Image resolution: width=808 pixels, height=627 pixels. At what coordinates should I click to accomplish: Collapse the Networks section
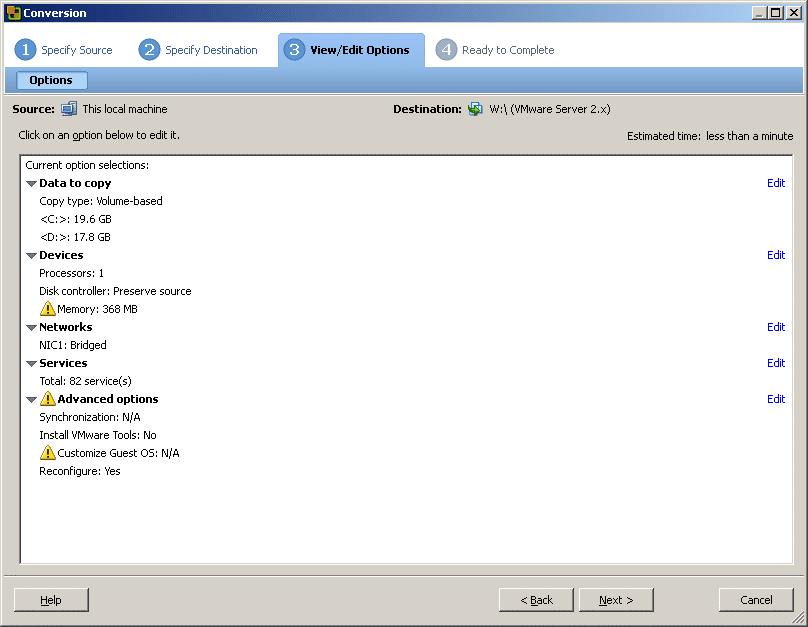(31, 328)
